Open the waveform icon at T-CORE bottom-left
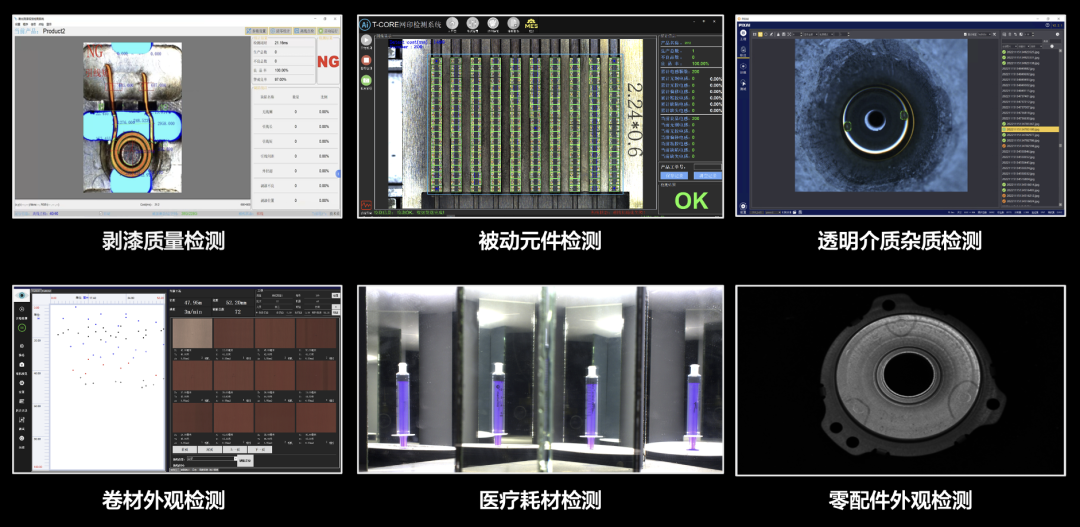This screenshot has height=527, width=1080. [366, 205]
